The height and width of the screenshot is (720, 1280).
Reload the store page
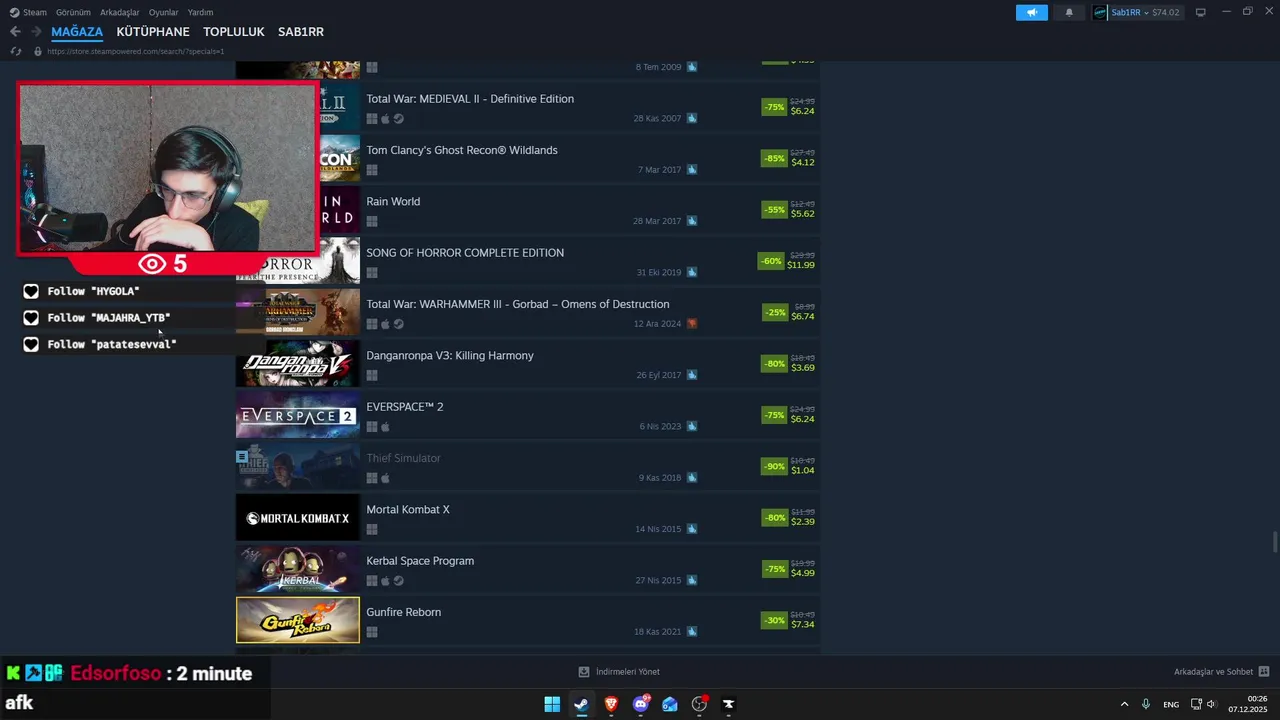pos(15,51)
